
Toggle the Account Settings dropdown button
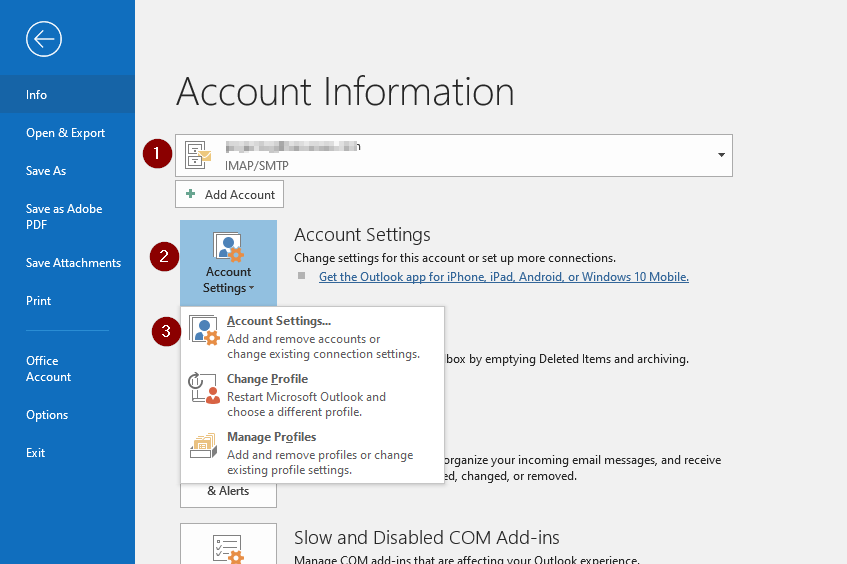click(228, 263)
